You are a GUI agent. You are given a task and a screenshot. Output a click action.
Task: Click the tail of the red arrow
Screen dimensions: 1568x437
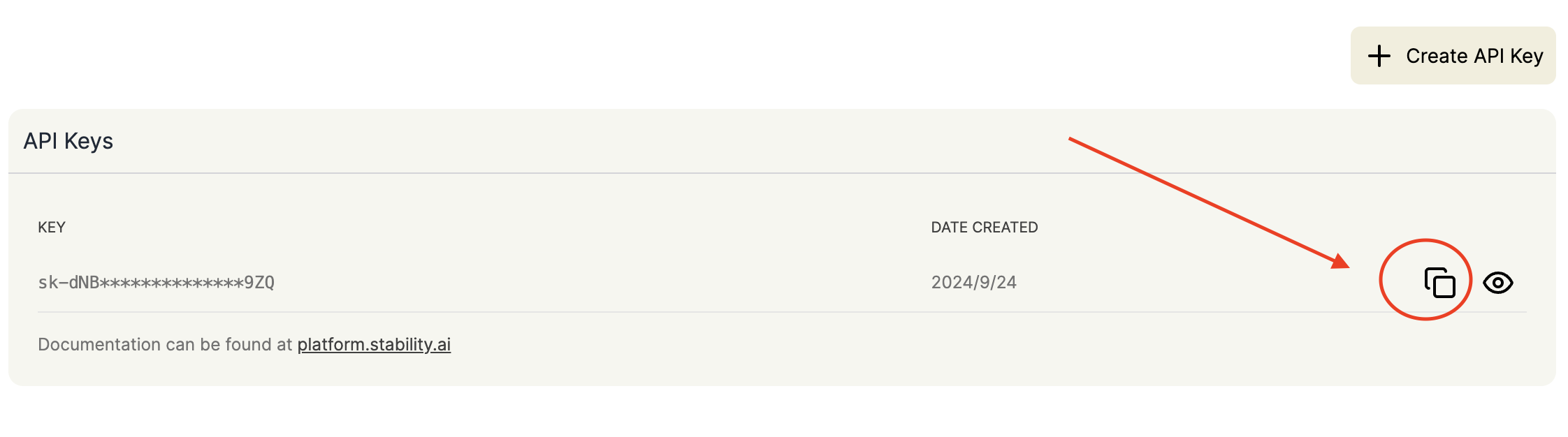1071,140
